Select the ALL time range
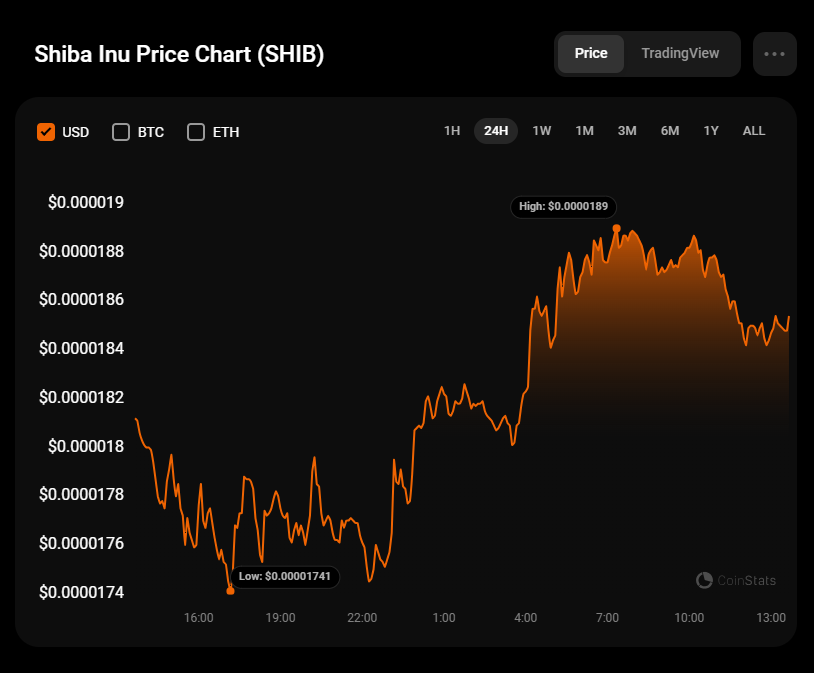This screenshot has width=814, height=673. coord(754,131)
